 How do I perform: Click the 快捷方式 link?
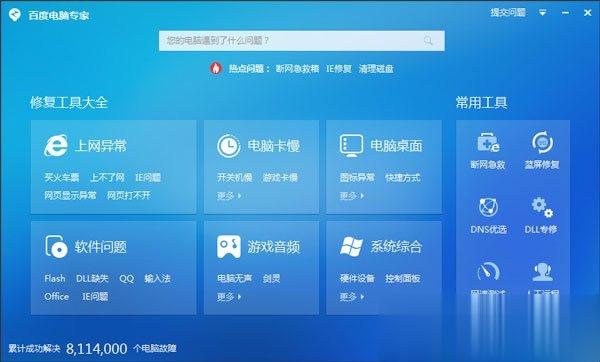point(403,177)
